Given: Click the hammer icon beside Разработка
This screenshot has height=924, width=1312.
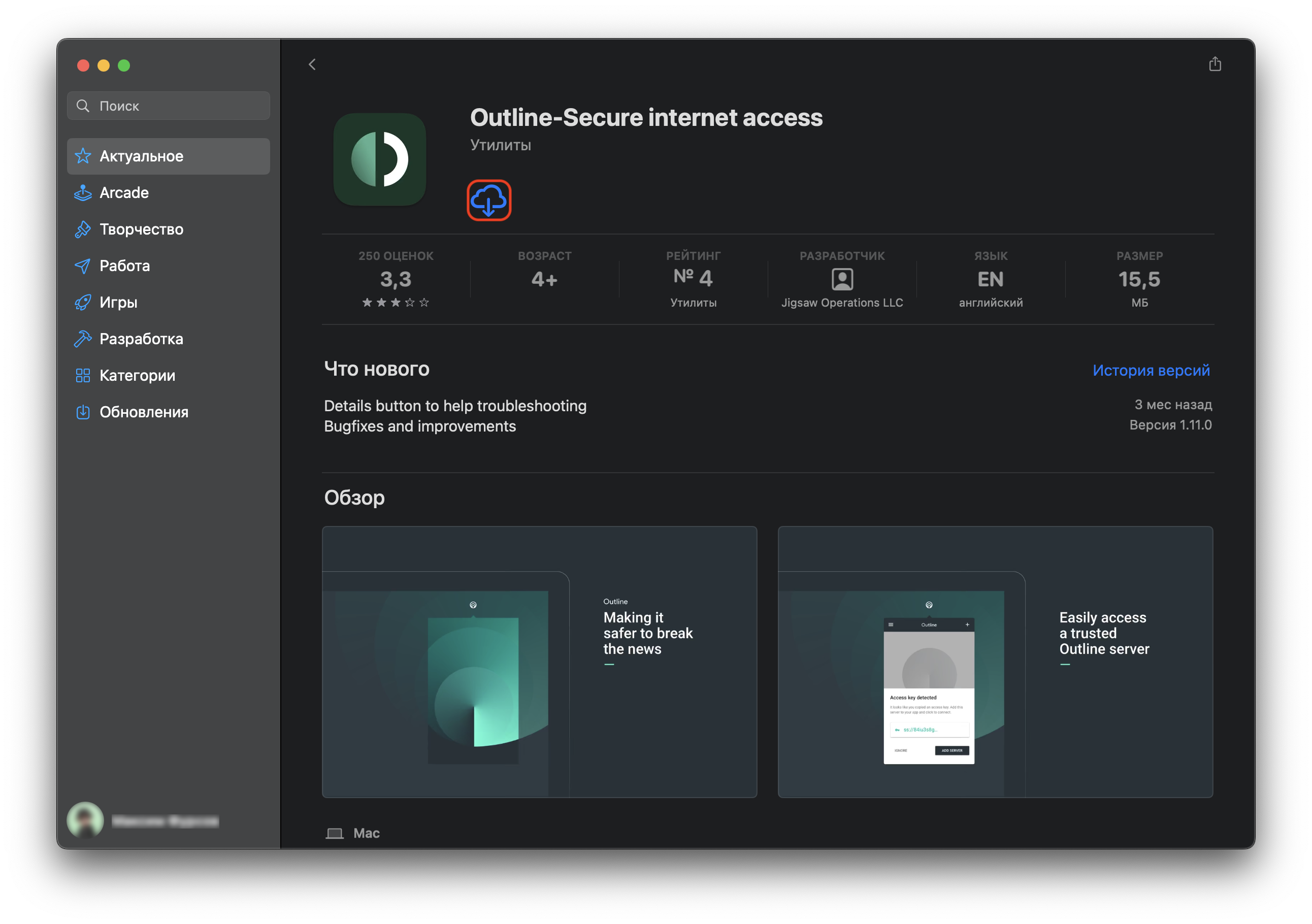Looking at the screenshot, I should click(83, 339).
